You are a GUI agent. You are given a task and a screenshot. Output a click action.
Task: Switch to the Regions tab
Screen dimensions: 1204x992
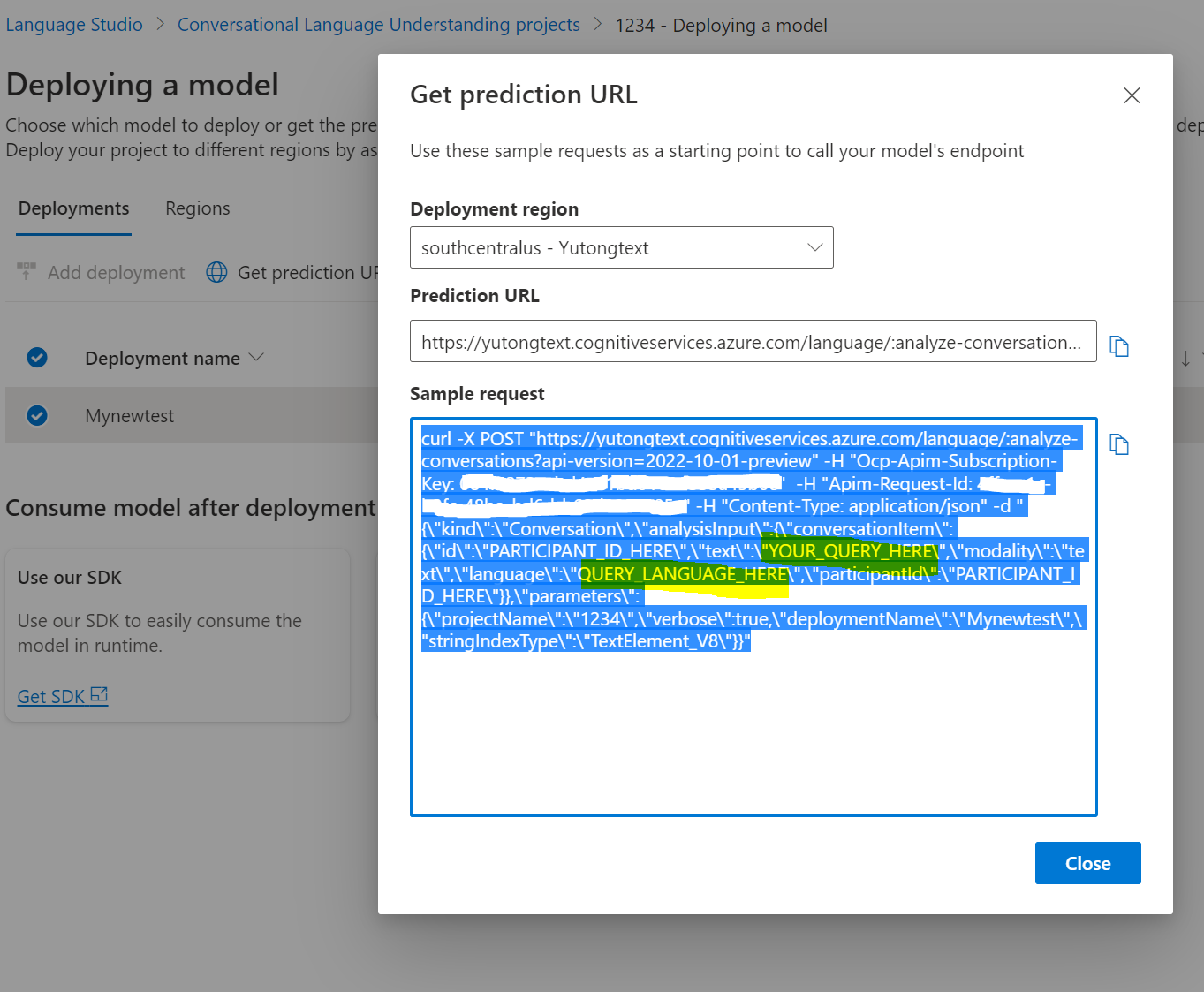pyautogui.click(x=197, y=208)
